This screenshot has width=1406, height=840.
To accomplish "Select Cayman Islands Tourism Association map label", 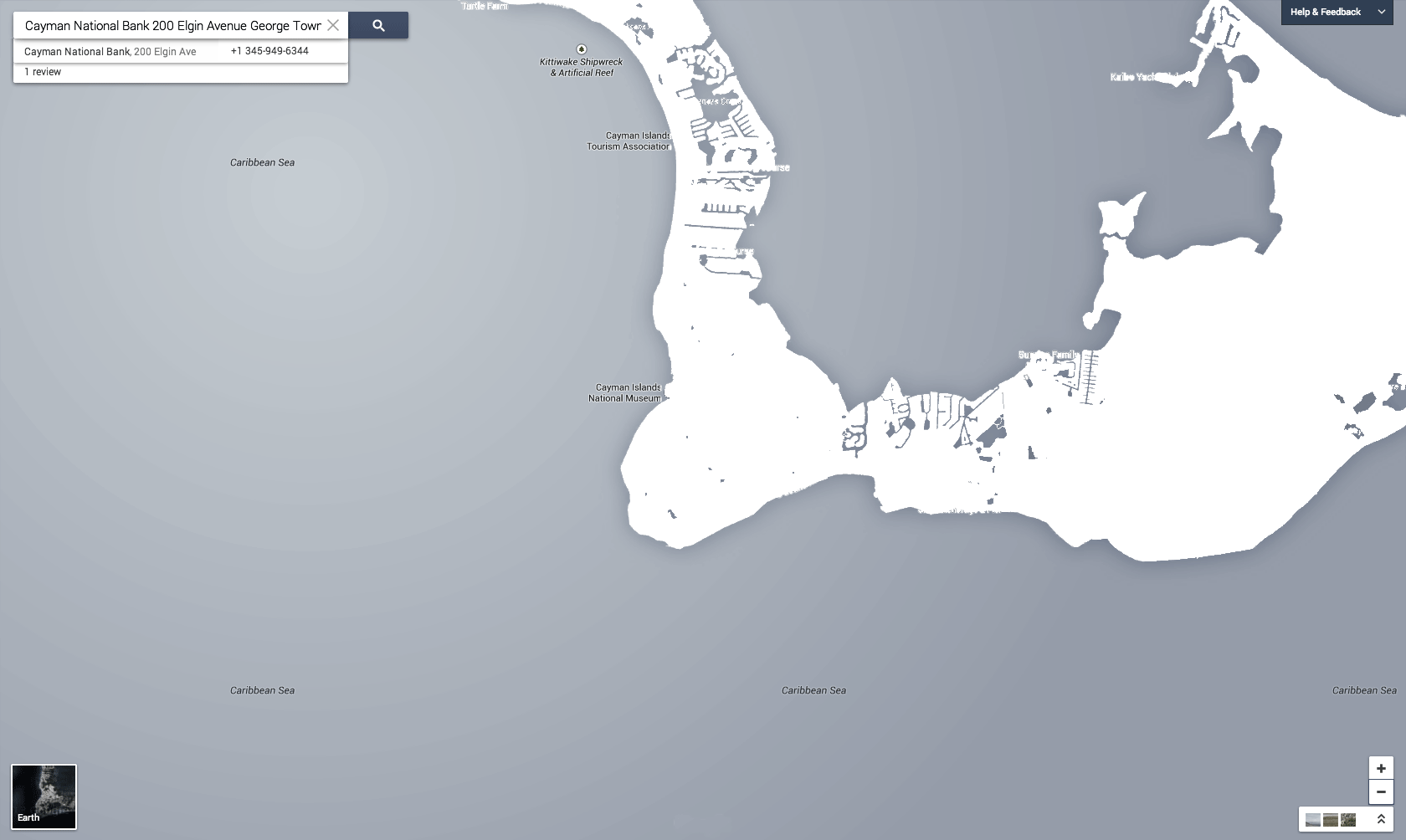I will coord(629,141).
